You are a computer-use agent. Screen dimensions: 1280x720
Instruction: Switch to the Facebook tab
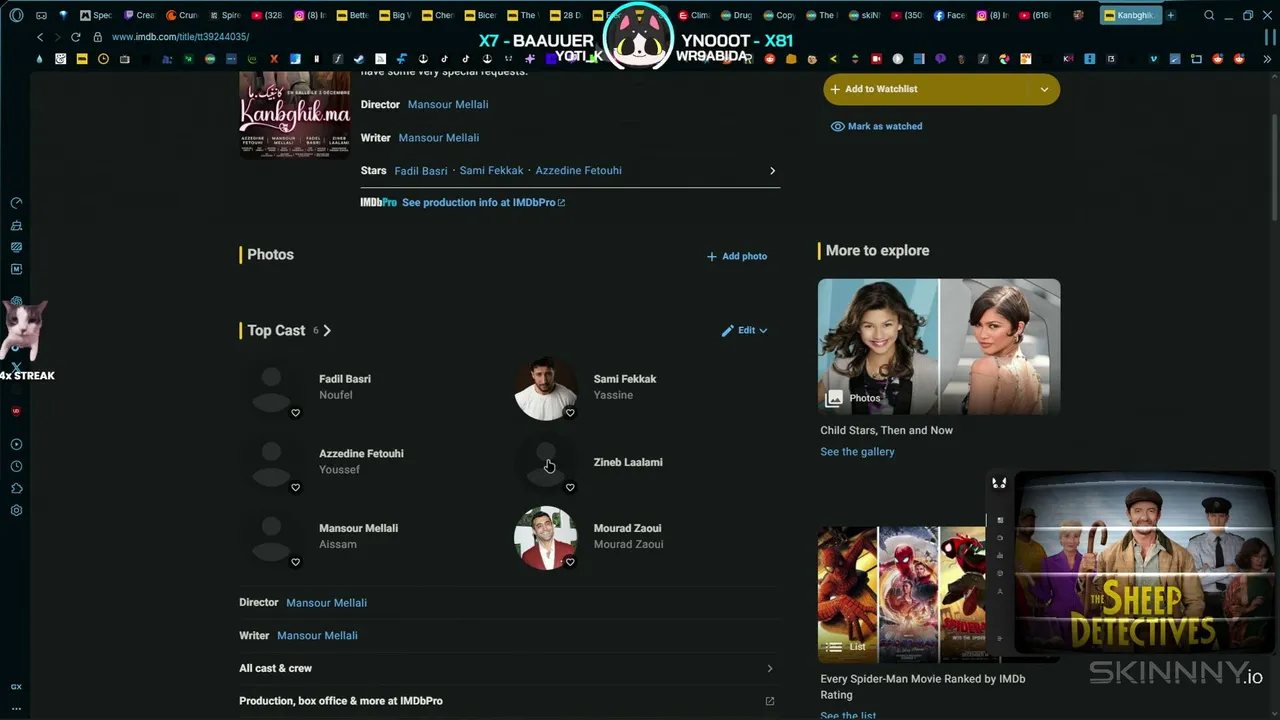(x=950, y=15)
